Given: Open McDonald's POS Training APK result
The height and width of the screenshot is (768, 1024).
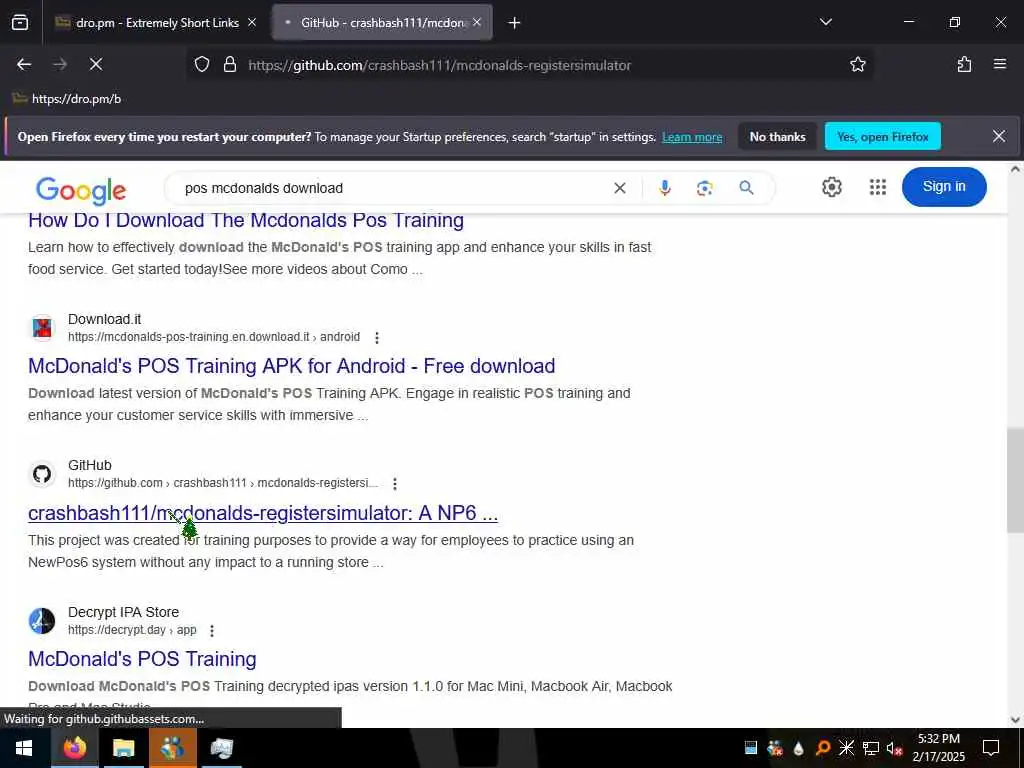Looking at the screenshot, I should (x=291, y=366).
